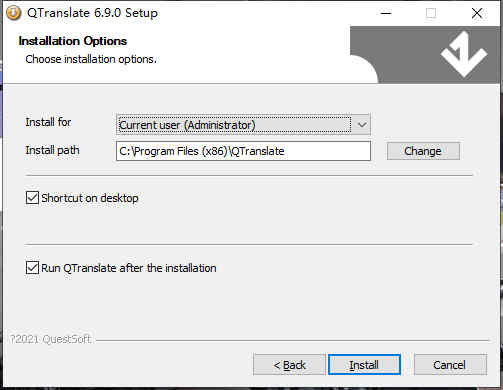Image resolution: width=503 pixels, height=390 pixels.
Task: Close the setup window with the X icon
Action: [x=477, y=13]
